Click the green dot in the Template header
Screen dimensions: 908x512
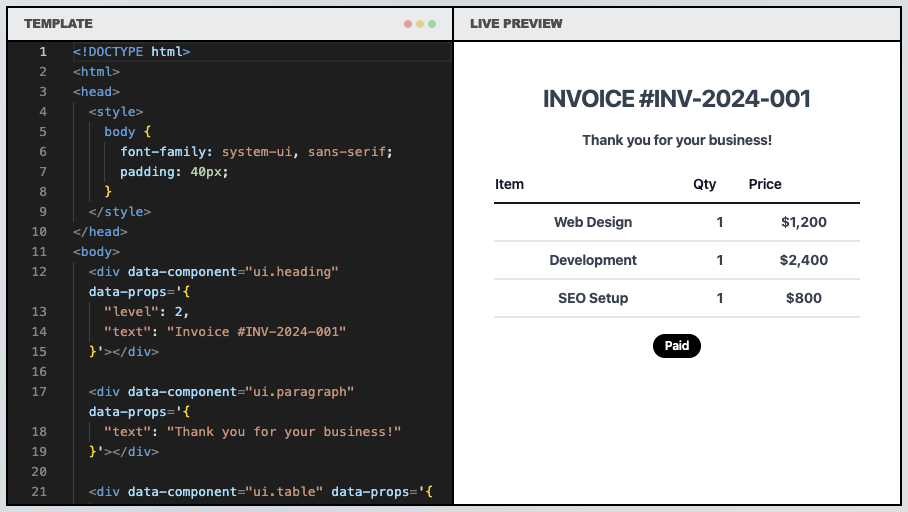coord(432,24)
